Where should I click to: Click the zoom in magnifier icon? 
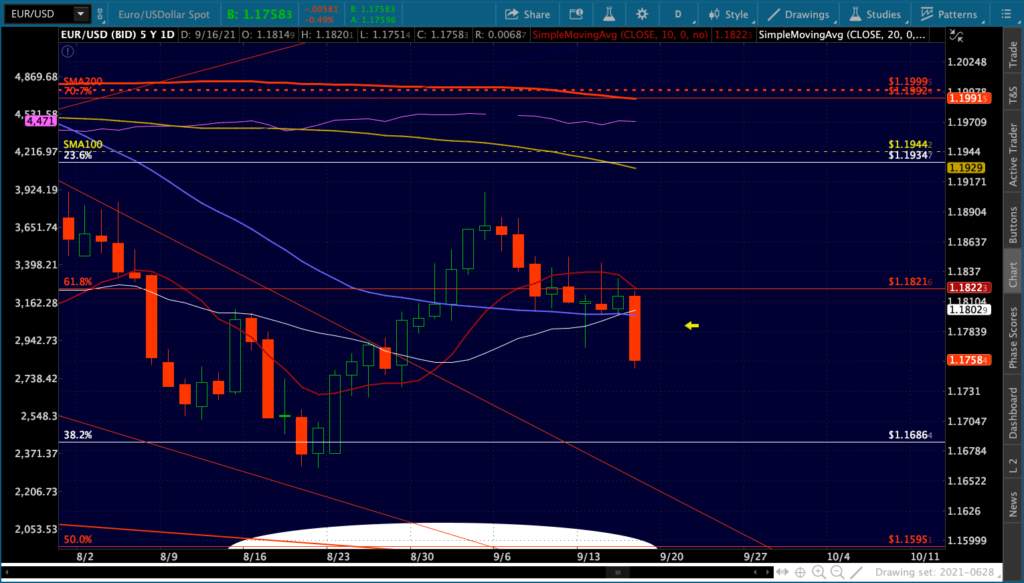pos(818,573)
